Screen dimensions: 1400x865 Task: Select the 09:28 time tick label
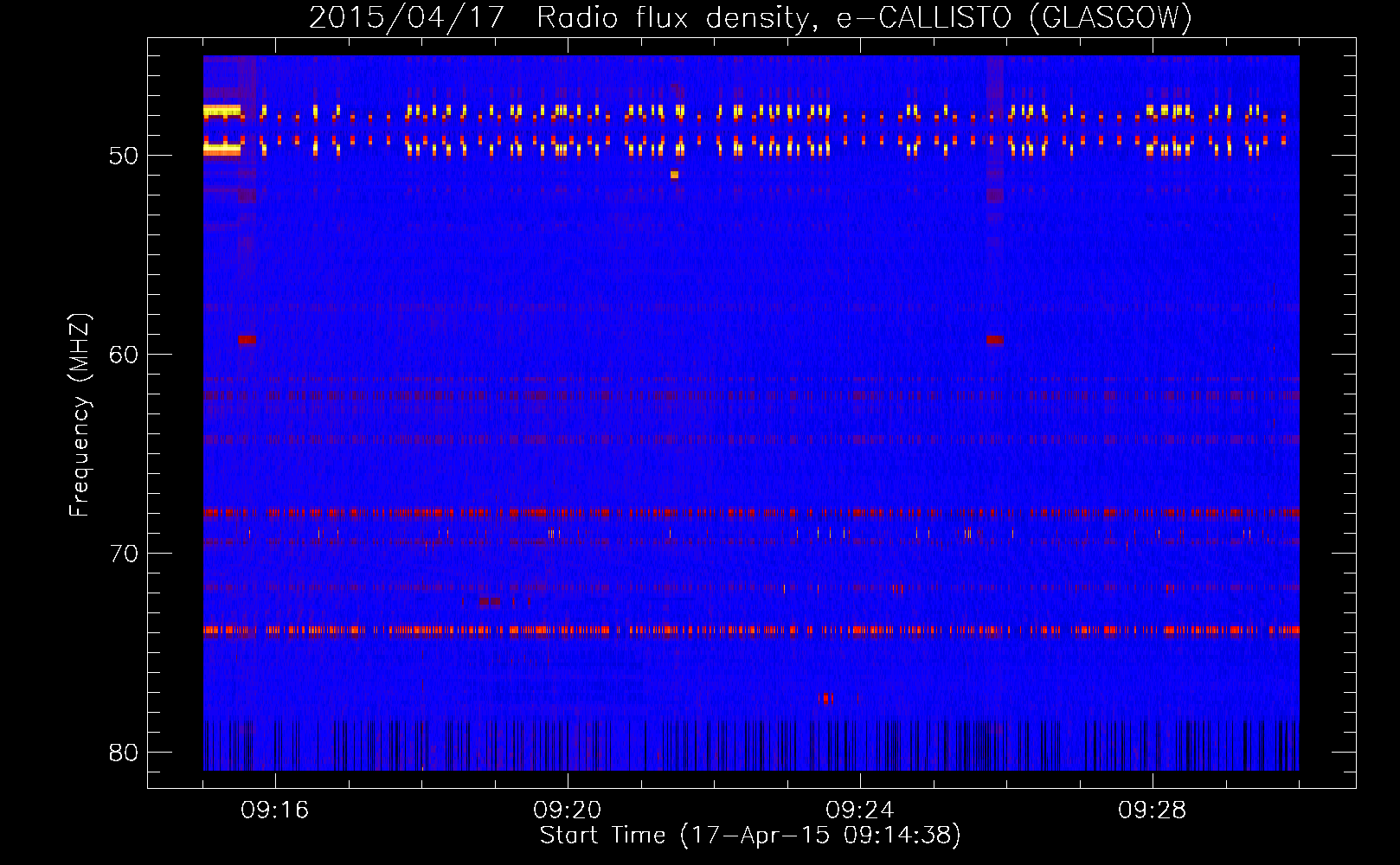[1152, 810]
